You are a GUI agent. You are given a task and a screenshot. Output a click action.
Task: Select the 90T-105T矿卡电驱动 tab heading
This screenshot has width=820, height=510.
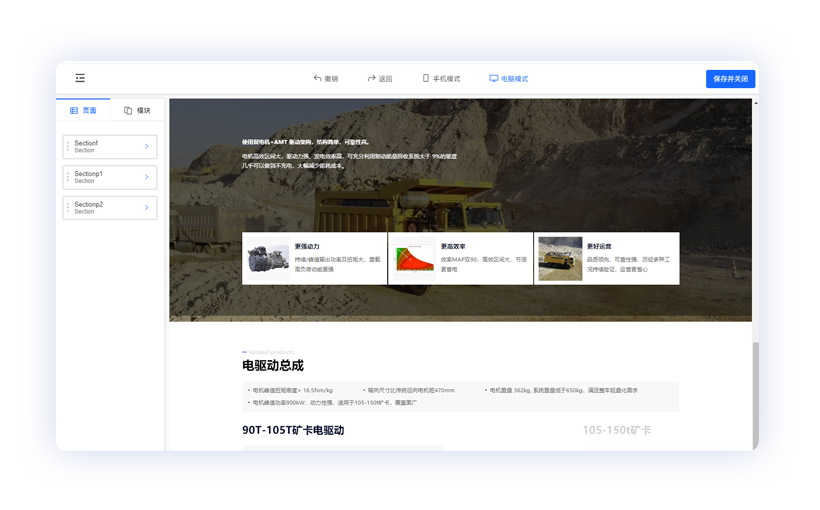coord(293,430)
